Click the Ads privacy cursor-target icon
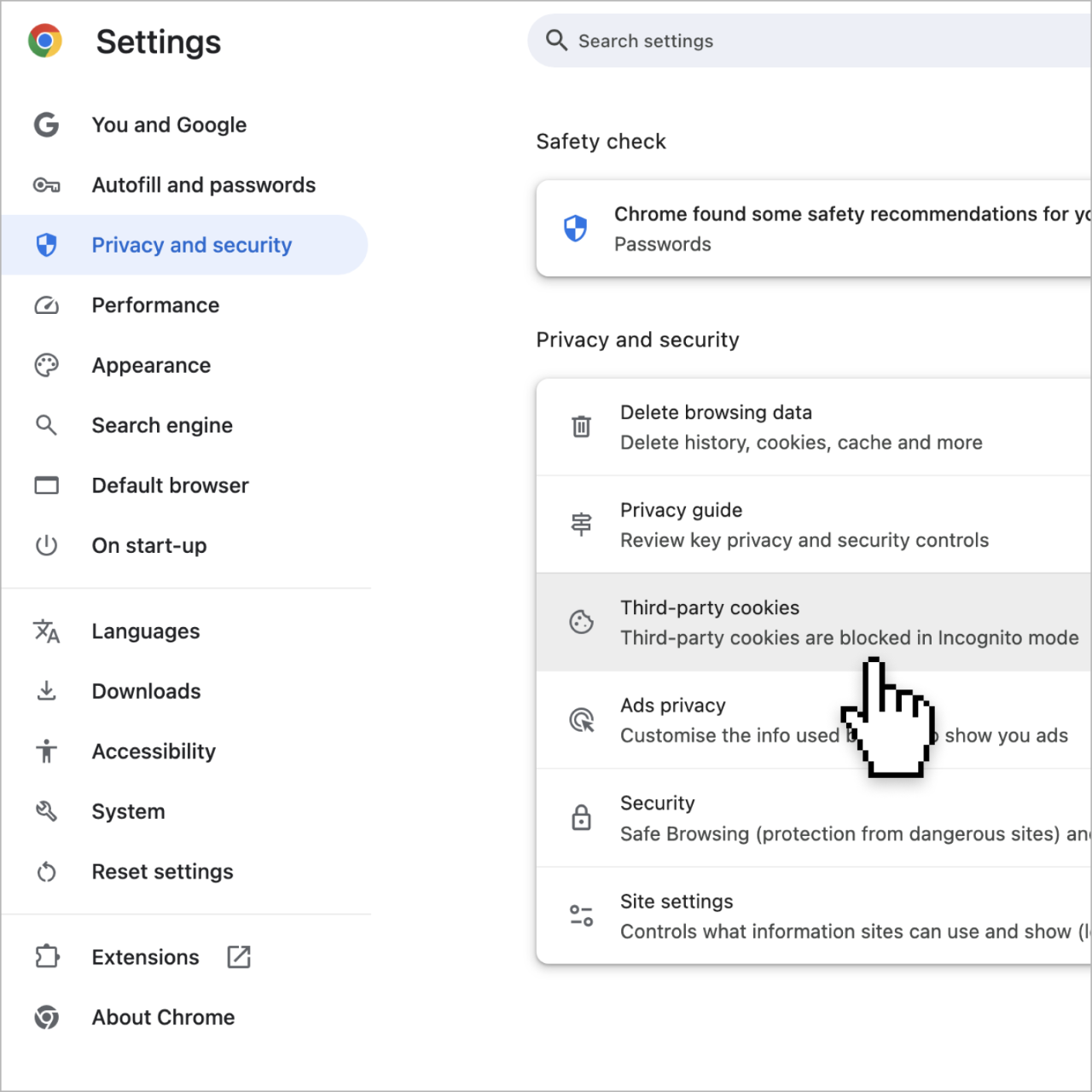 [582, 720]
